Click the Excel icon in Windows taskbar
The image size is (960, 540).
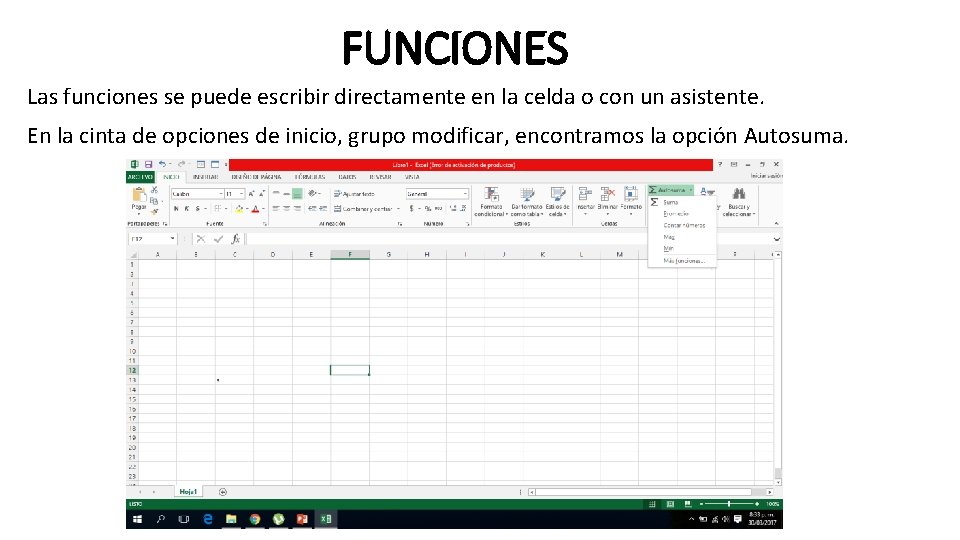[x=326, y=519]
